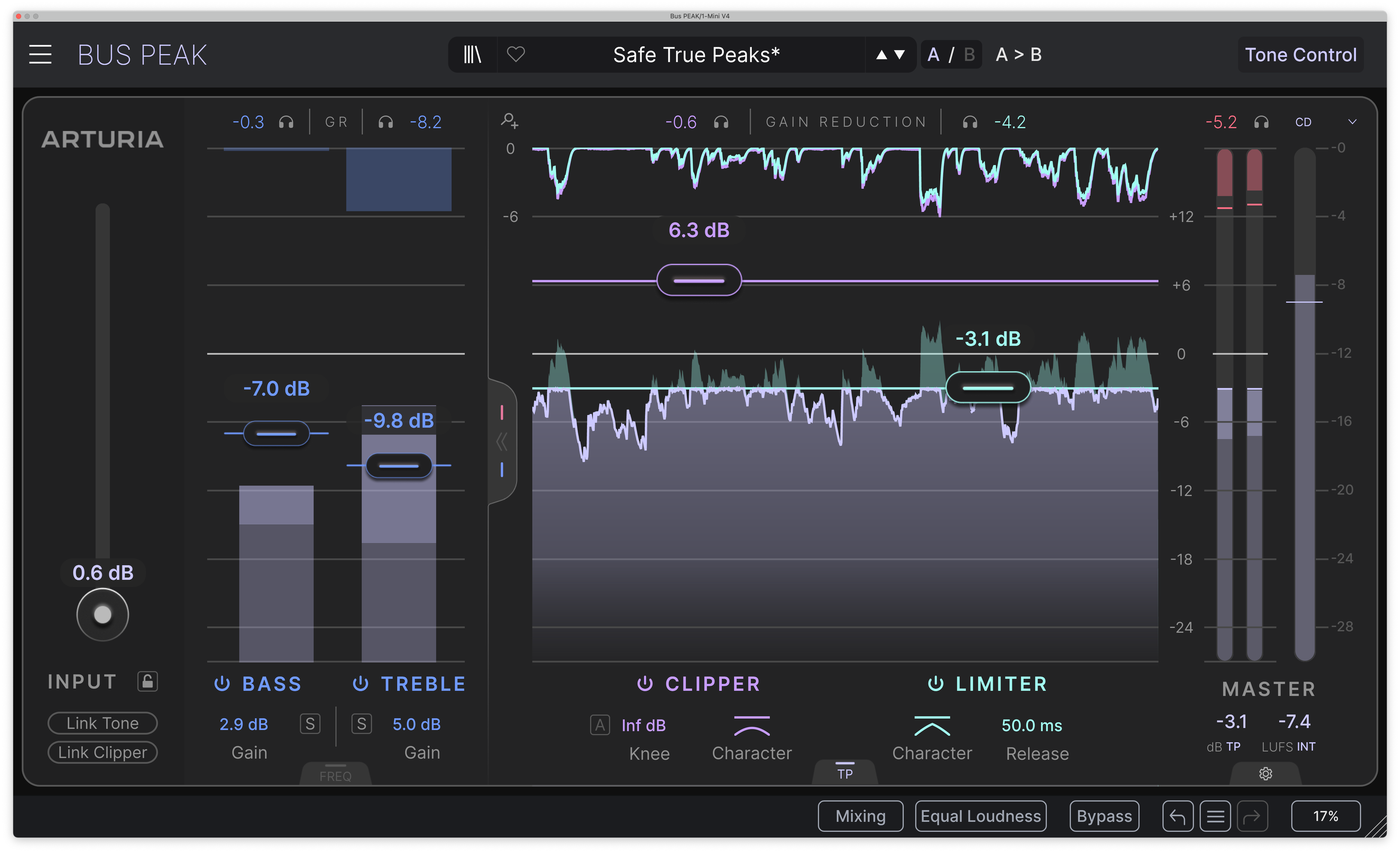Toggle Clipper power icon
This screenshot has height=853, width=1400.
[x=645, y=683]
